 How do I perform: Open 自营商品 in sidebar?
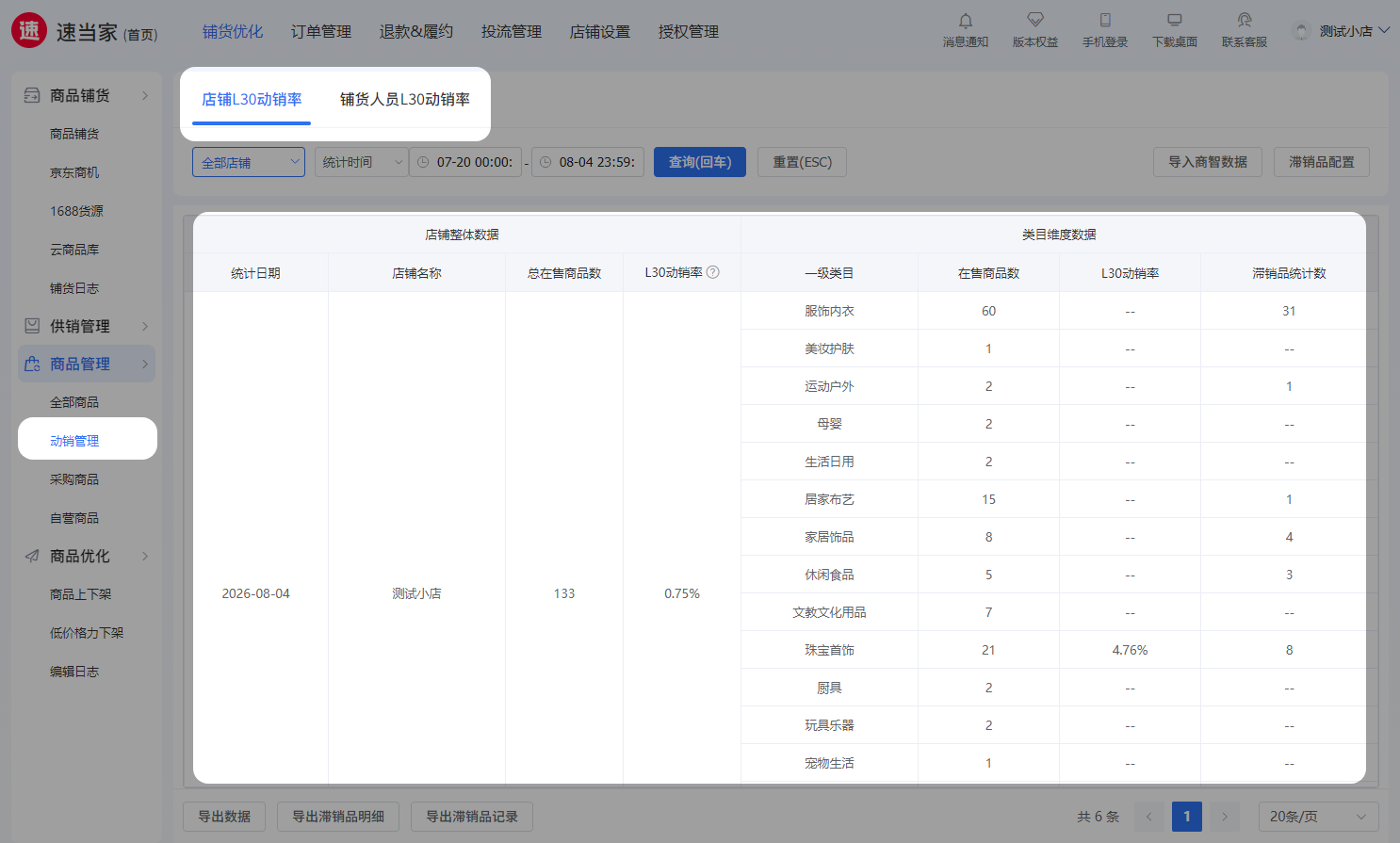click(74, 518)
